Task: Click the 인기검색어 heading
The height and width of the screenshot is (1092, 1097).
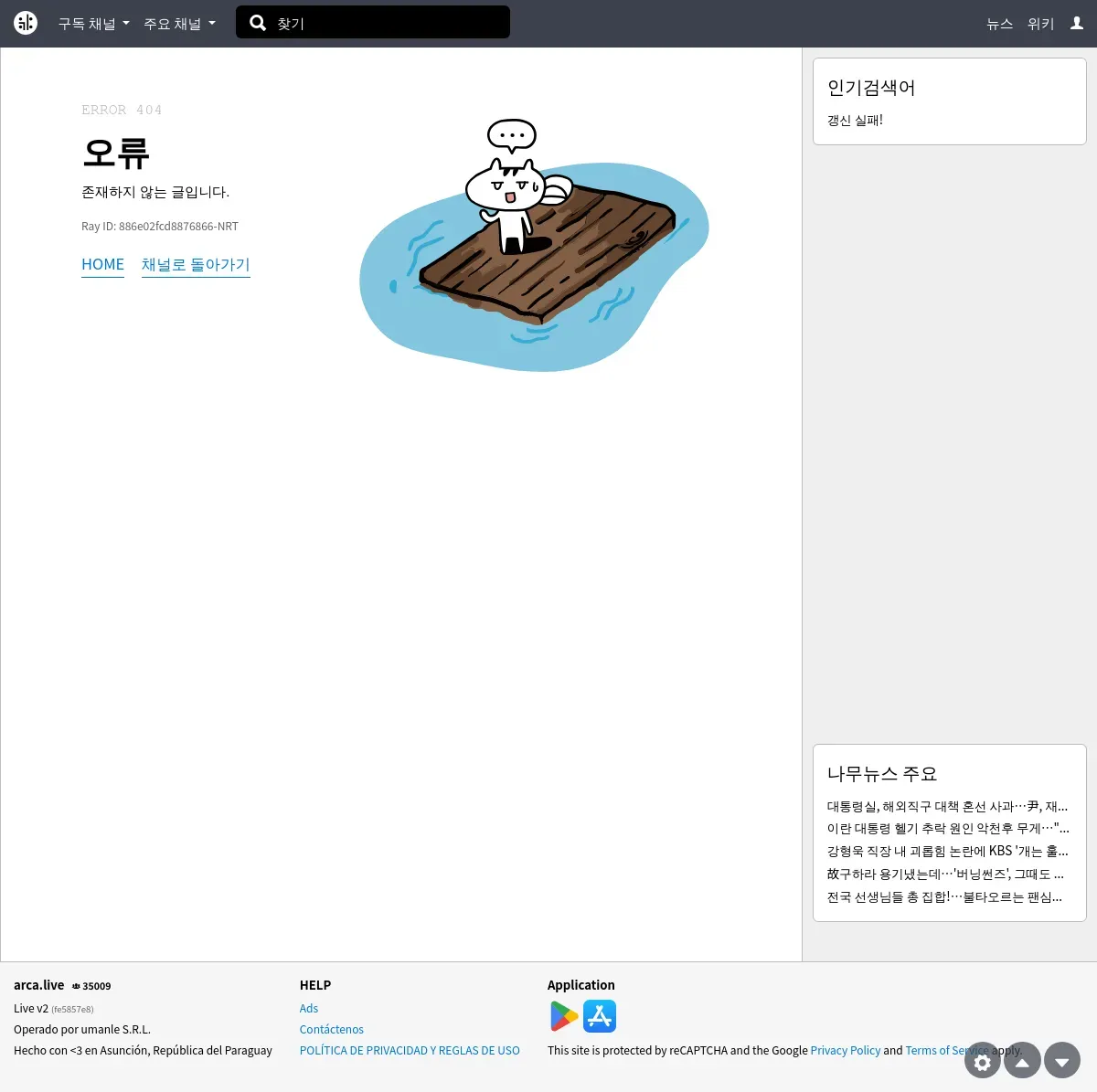Action: point(871,88)
